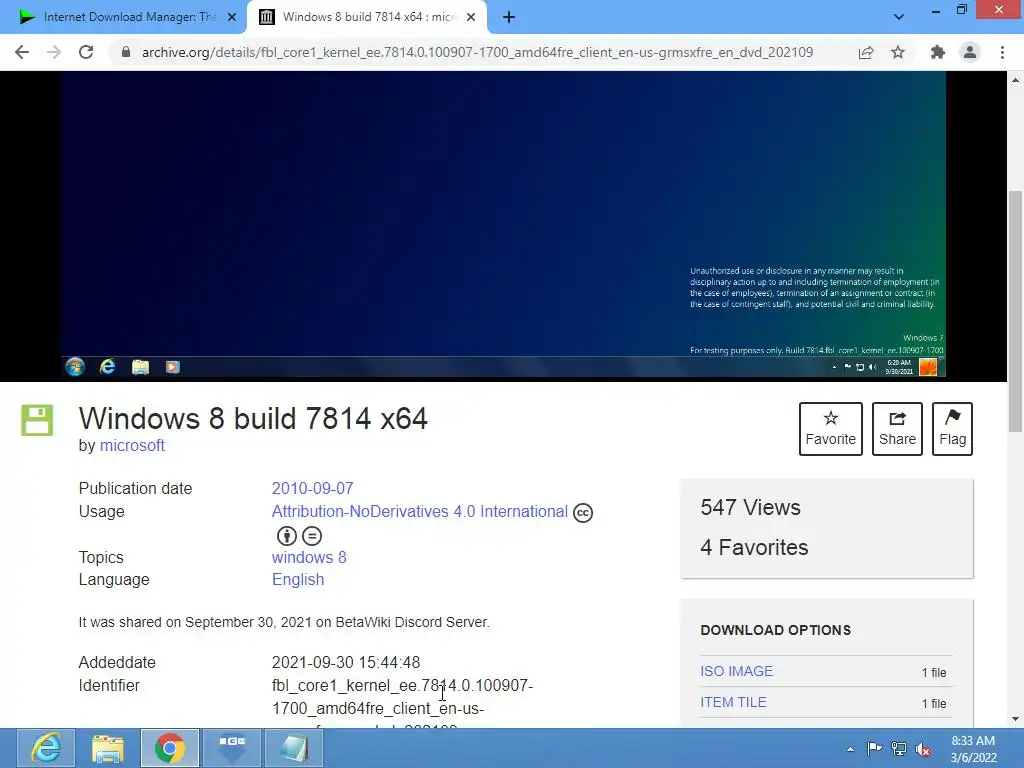Download the ISO IMAGE file
The image size is (1024, 768).
[x=737, y=671]
